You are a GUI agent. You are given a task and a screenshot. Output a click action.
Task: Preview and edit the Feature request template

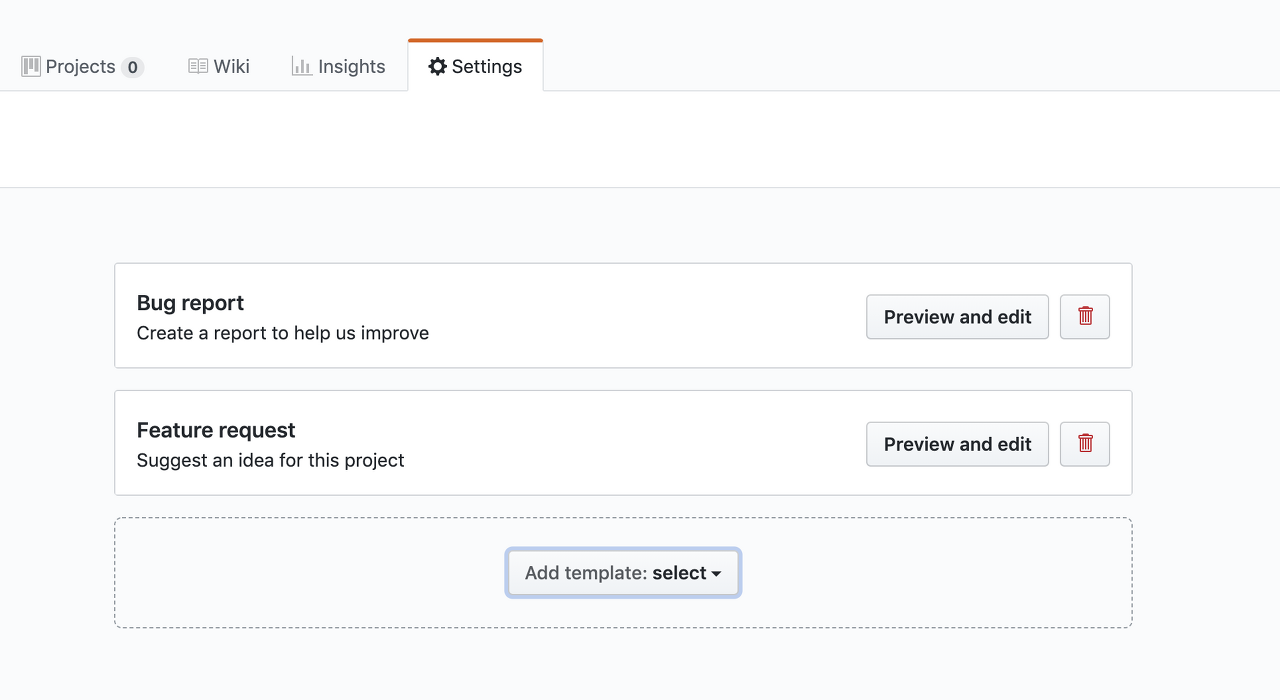click(957, 444)
